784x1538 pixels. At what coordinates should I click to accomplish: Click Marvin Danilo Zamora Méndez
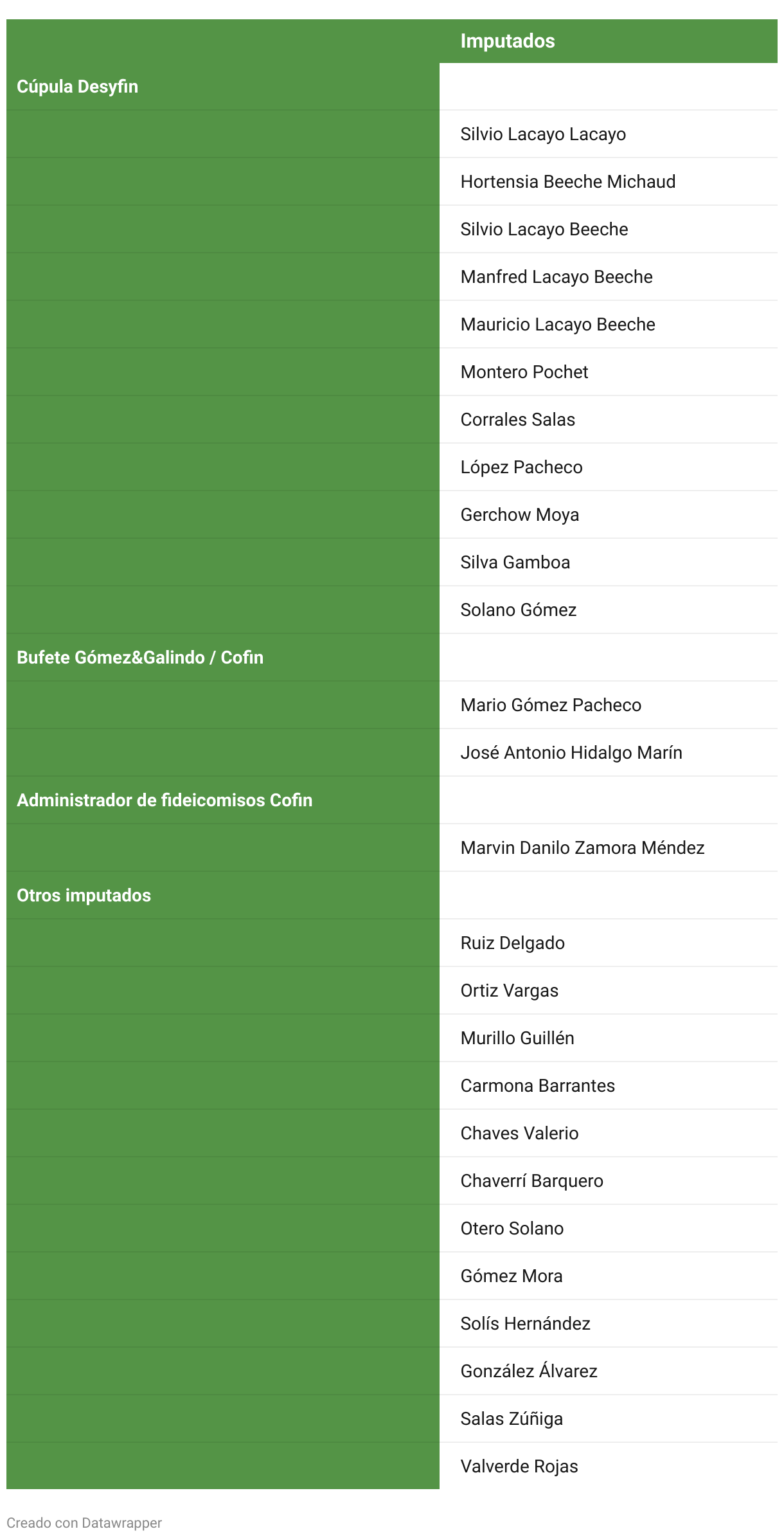[x=582, y=848]
